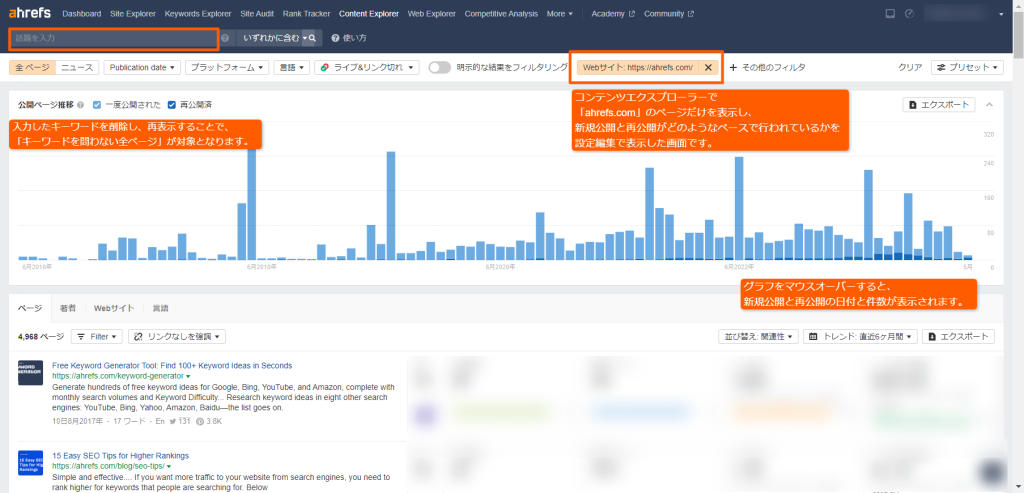Uncheck the 一度公開された checkbox
The width and height of the screenshot is (1024, 493).
point(97,105)
